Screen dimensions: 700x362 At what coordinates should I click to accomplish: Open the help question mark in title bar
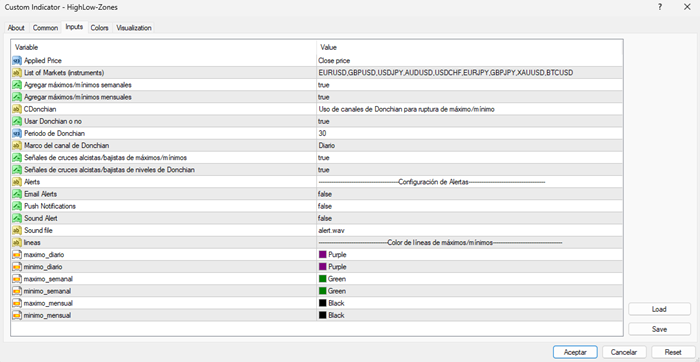coord(660,7)
